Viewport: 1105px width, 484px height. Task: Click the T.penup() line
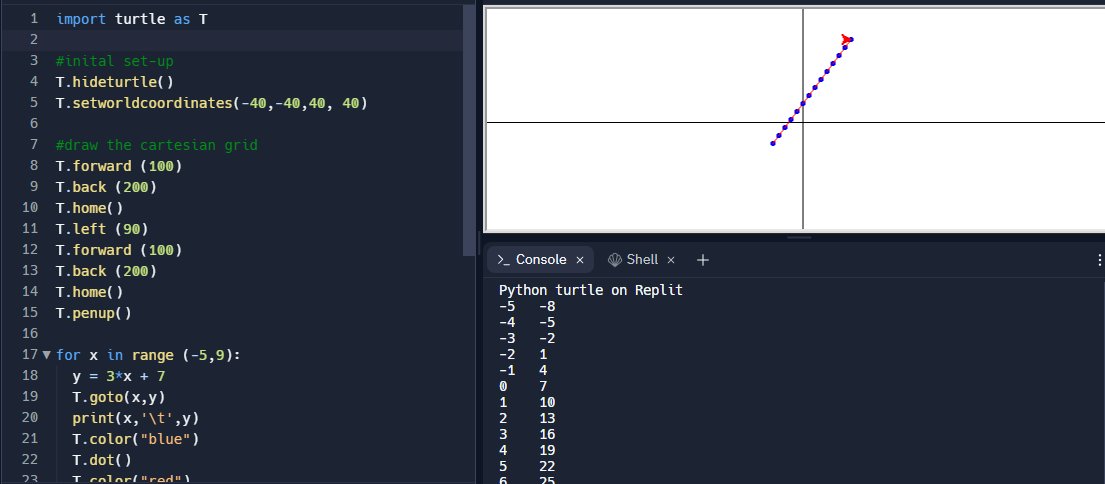pyautogui.click(x=94, y=313)
